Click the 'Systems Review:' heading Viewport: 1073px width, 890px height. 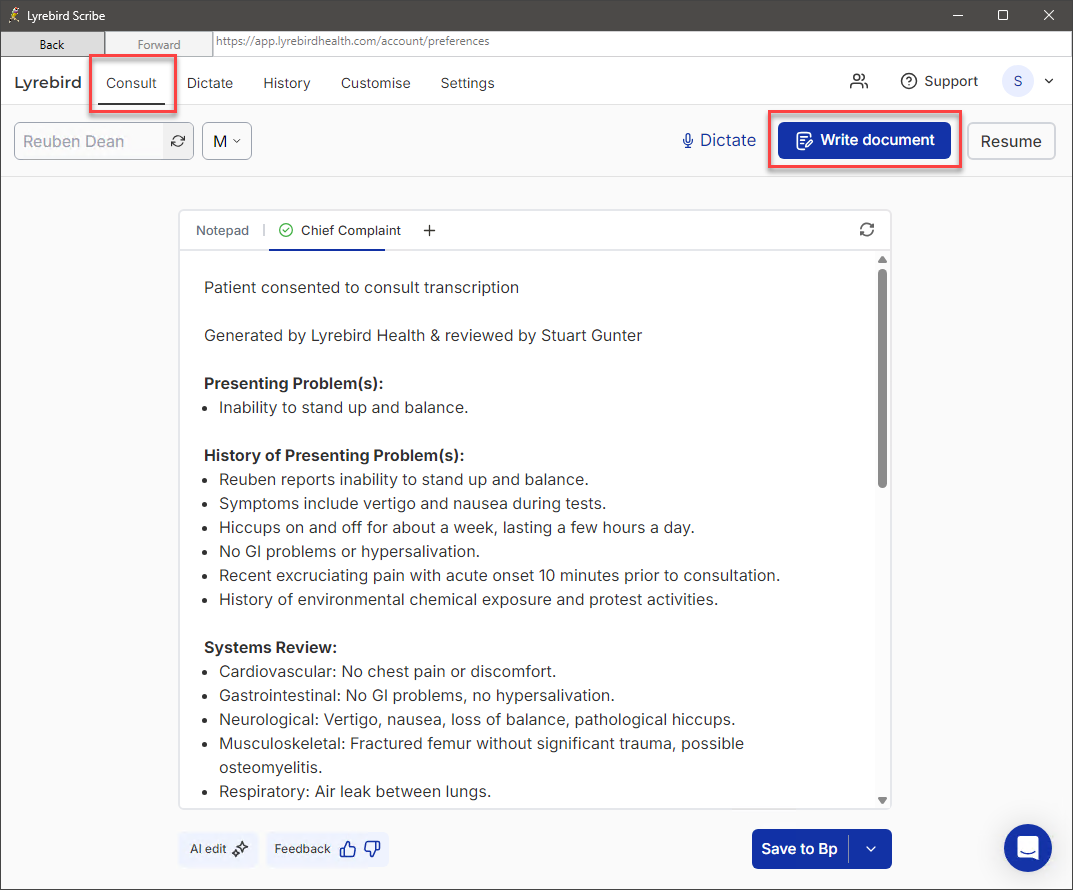(x=270, y=647)
